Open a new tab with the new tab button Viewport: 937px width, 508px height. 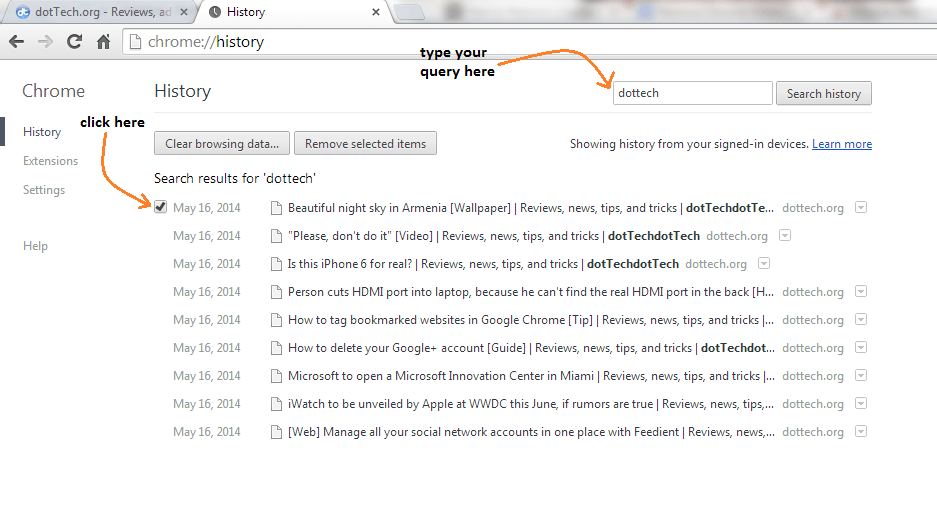[410, 12]
